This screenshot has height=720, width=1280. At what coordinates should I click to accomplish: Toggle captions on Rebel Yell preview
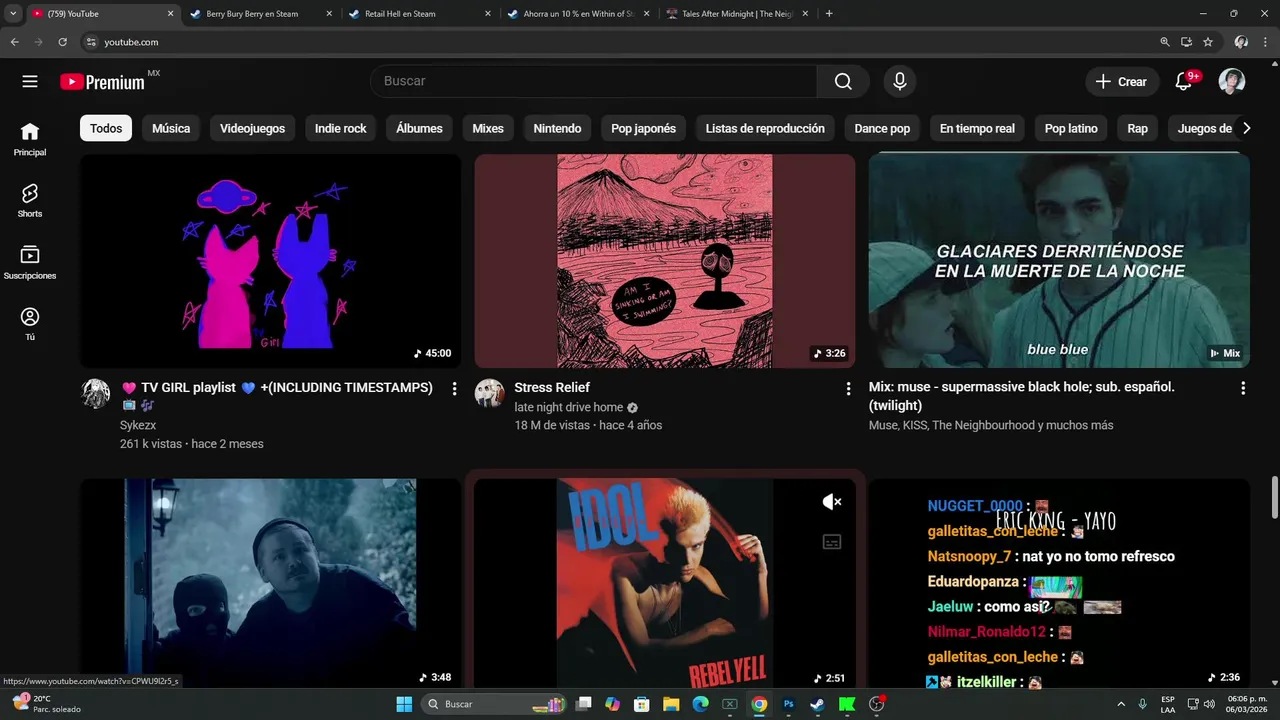[x=831, y=542]
